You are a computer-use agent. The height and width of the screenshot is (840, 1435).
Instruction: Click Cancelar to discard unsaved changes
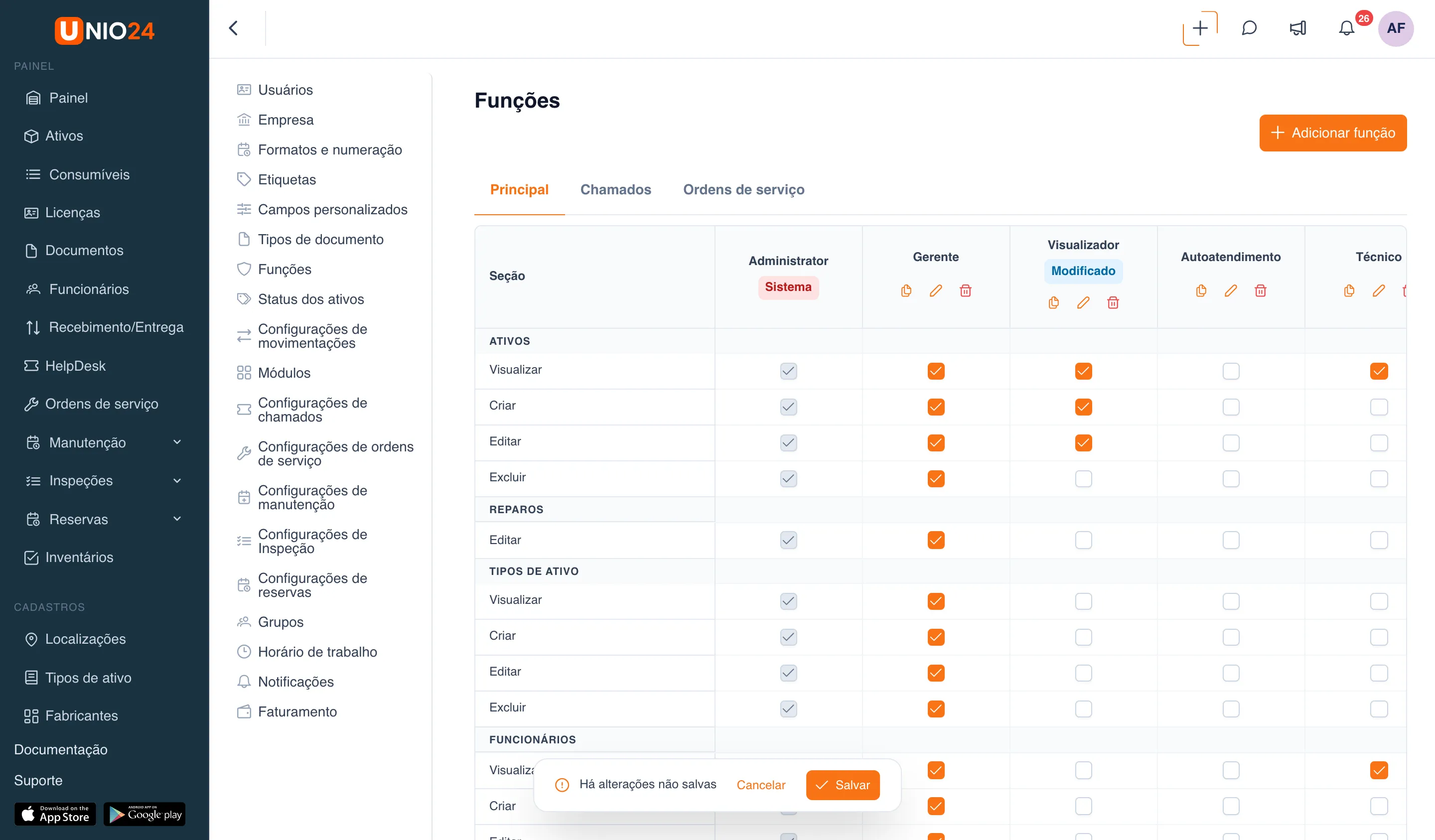[x=761, y=785]
